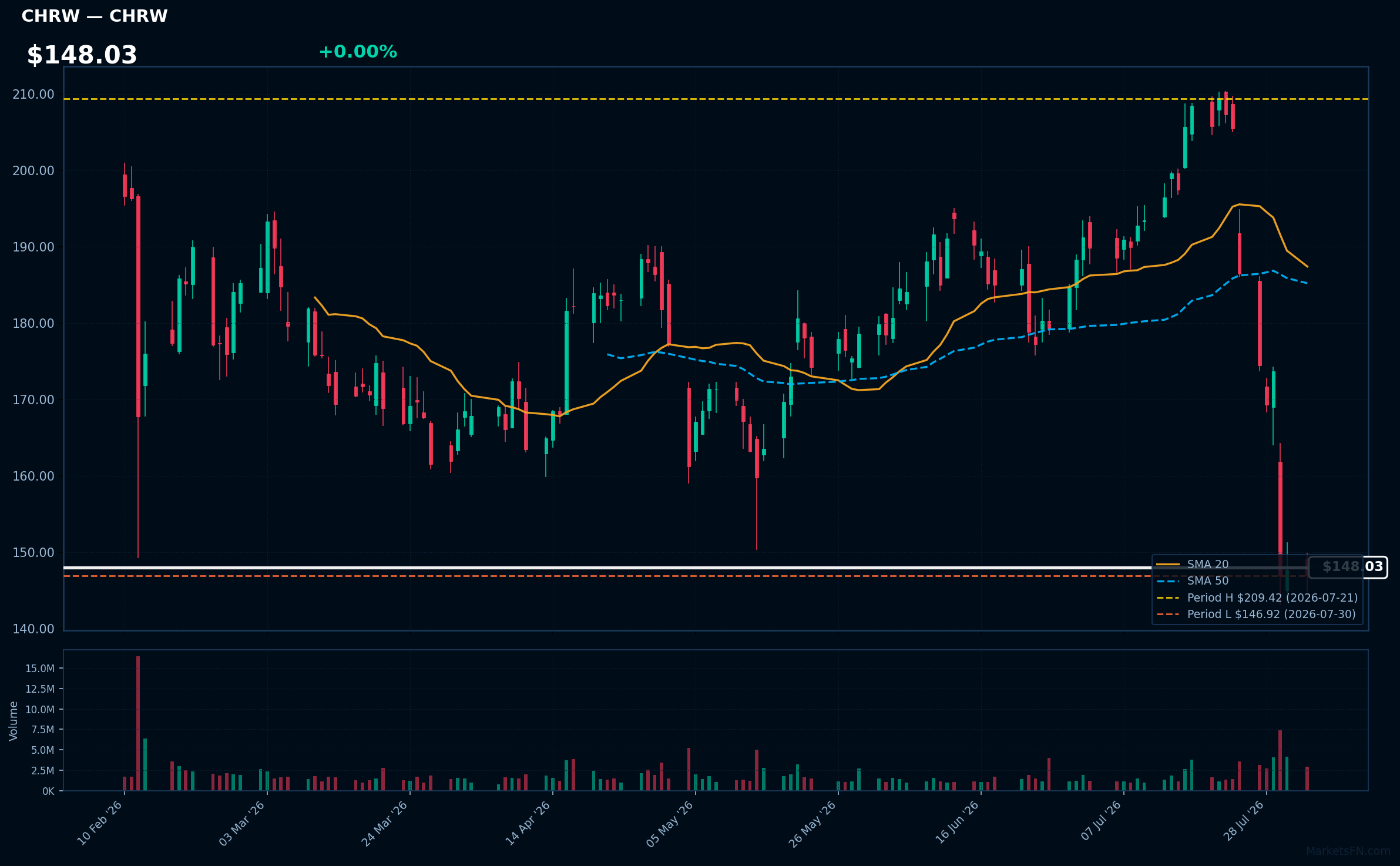This screenshot has height=866, width=1400.
Task: Click the +0.00% change value
Action: [358, 52]
